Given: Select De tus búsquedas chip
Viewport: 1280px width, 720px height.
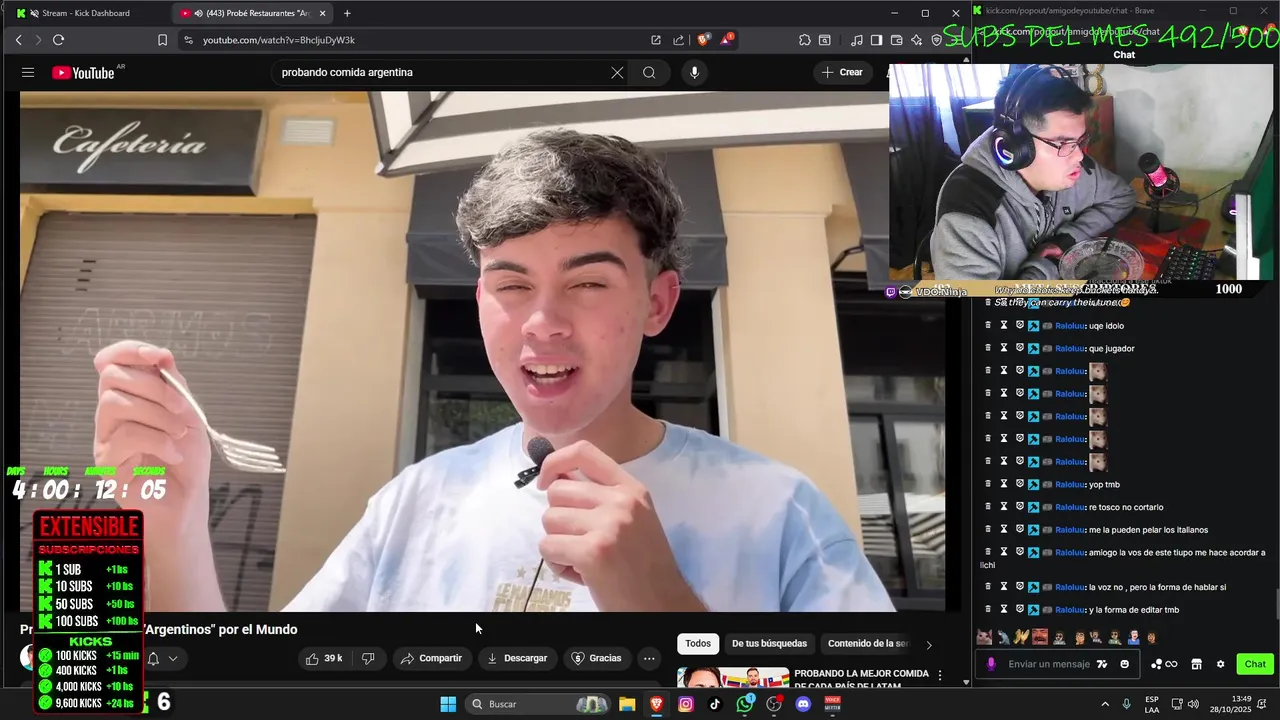Looking at the screenshot, I should pyautogui.click(x=769, y=644).
